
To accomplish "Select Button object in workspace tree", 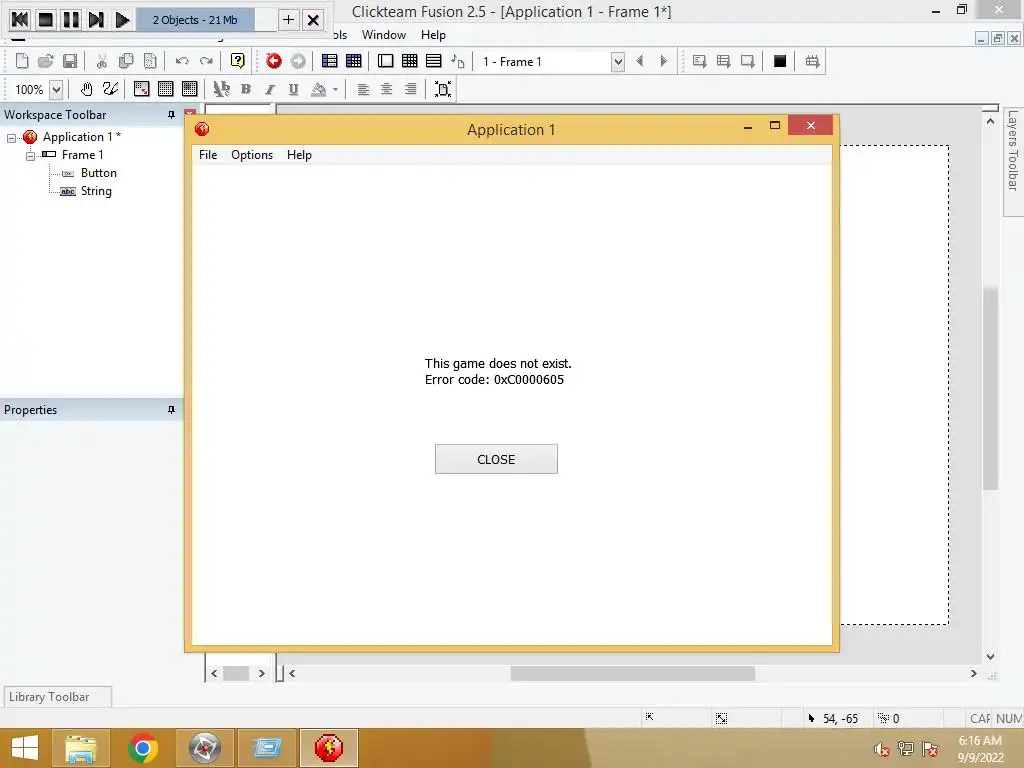I will tap(99, 173).
